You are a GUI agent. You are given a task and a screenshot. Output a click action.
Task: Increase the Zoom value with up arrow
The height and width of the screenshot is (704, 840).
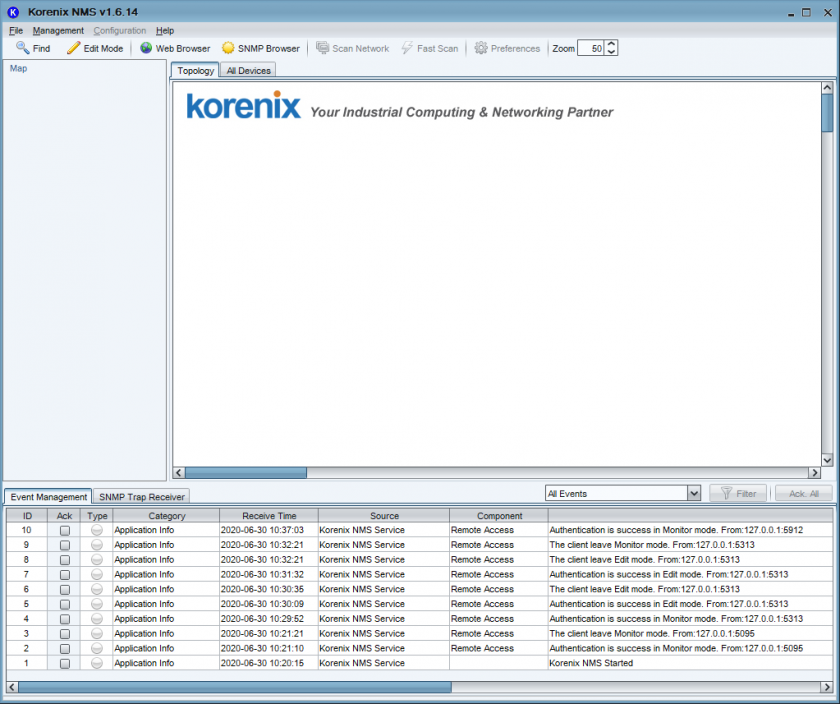pos(611,44)
